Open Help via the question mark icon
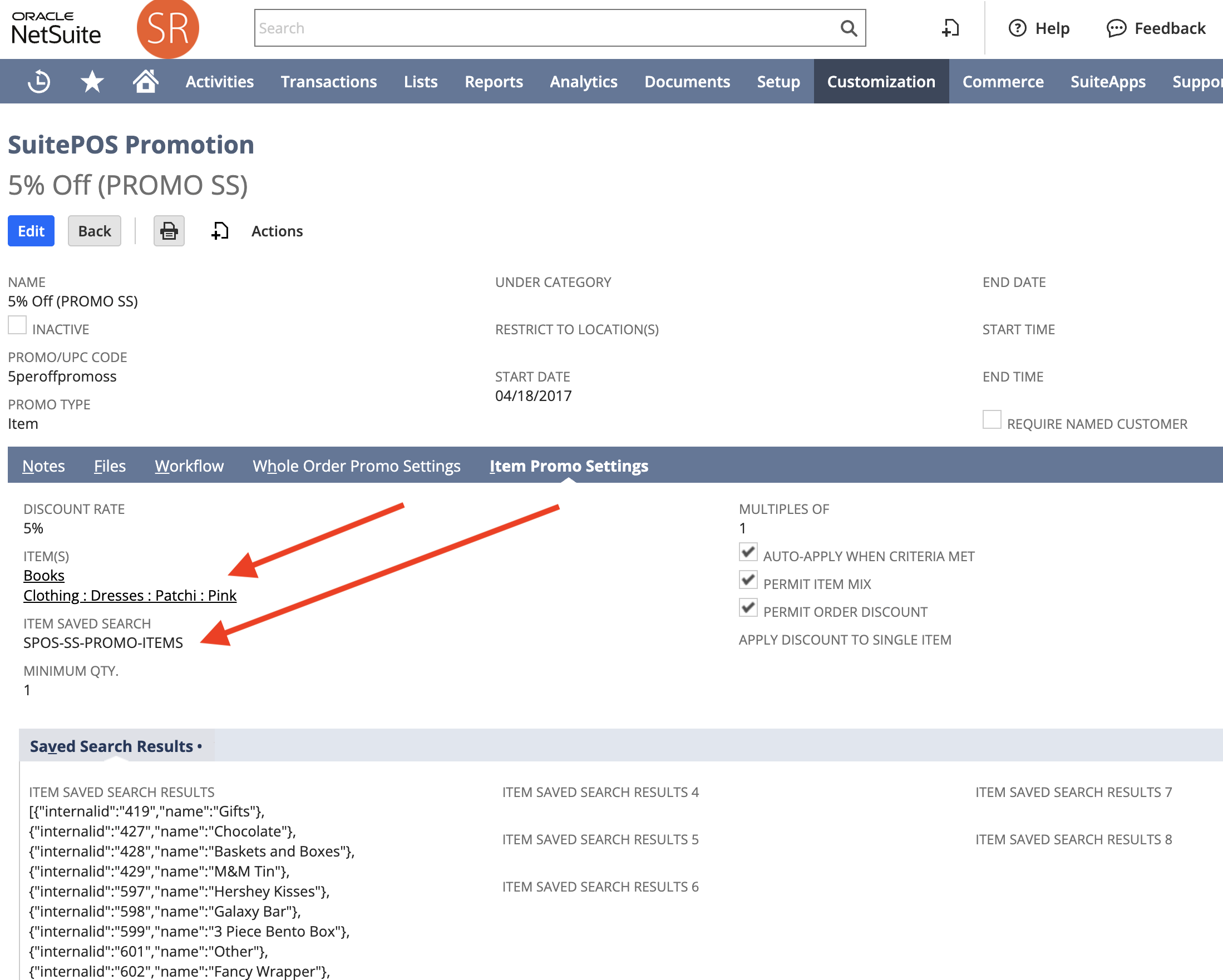 point(1017,28)
